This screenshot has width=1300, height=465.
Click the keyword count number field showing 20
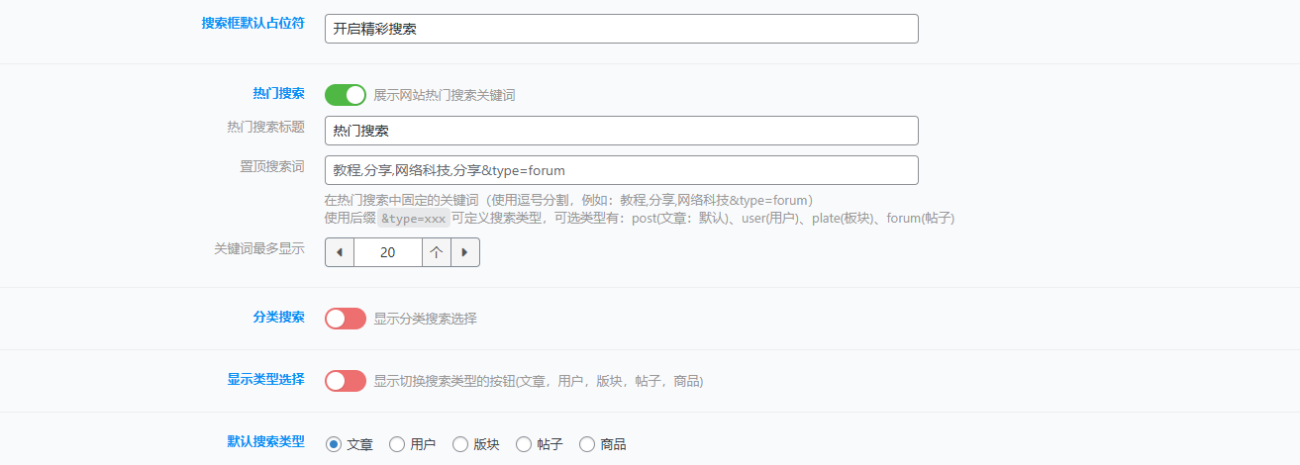(388, 252)
